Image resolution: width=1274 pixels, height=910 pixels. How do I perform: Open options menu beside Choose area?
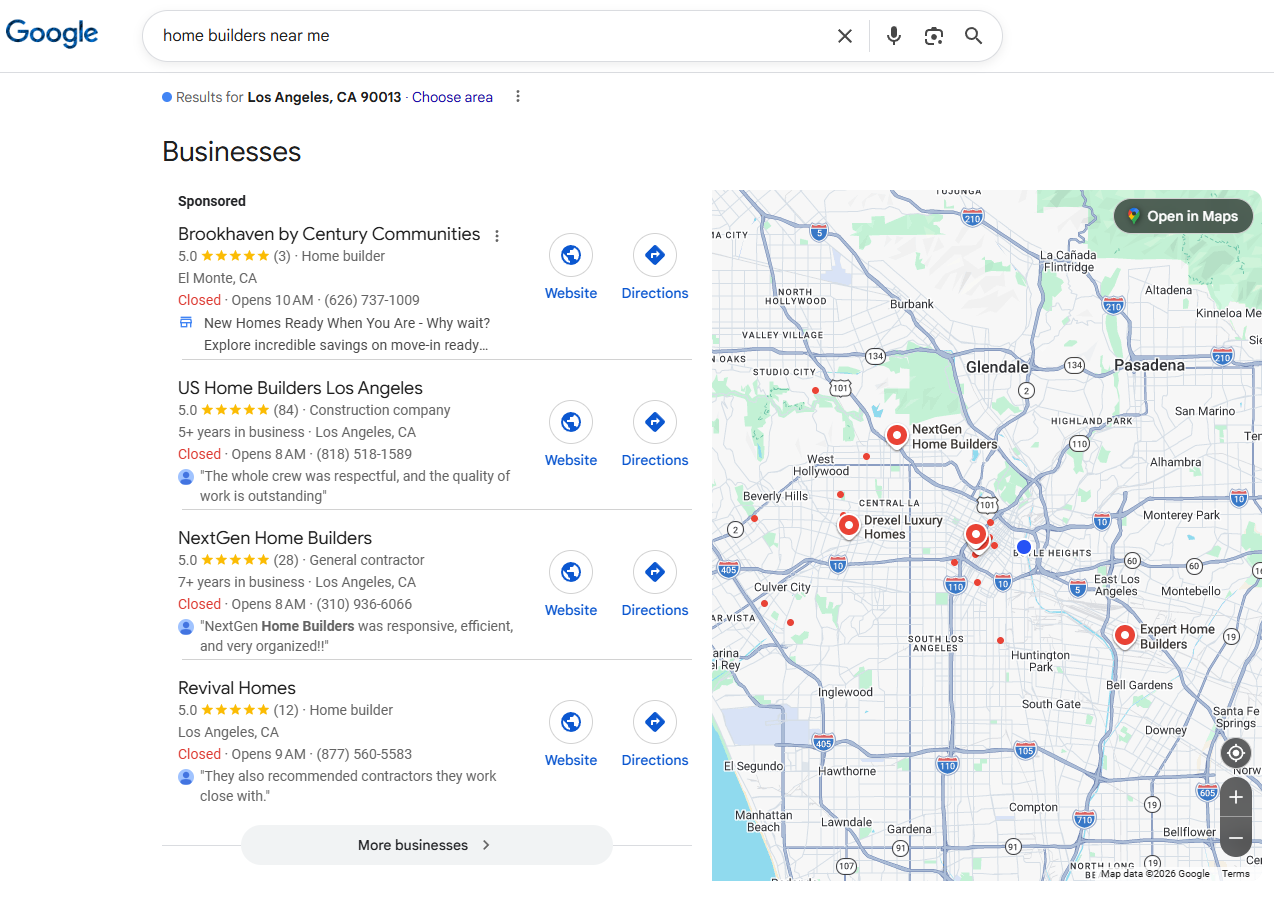pos(517,97)
